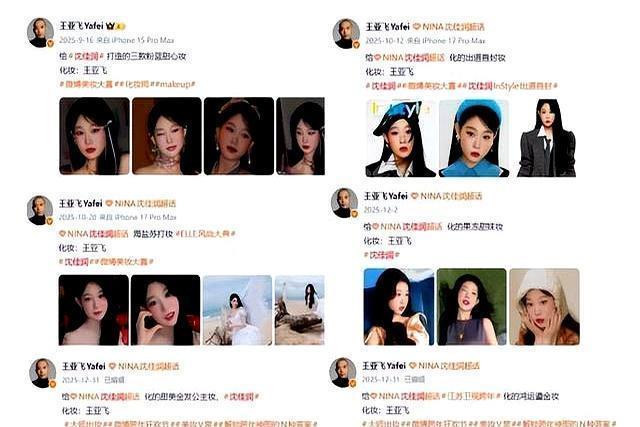Open the #化妆师# hashtag
The width and height of the screenshot is (640, 427).
[134, 84]
